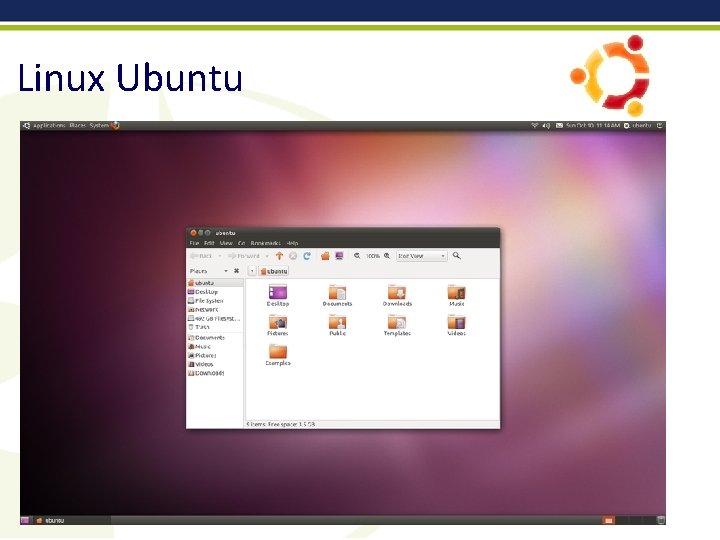Open the Examples folder icon
This screenshot has width=720, height=540.
pyautogui.click(x=278, y=352)
